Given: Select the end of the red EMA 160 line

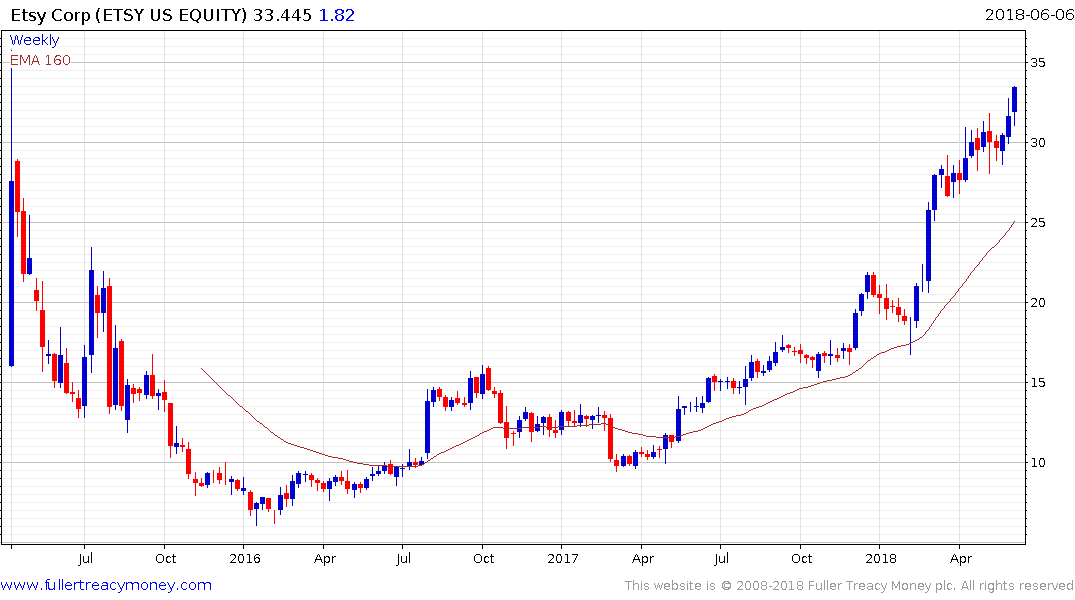Looking at the screenshot, I should 1014,222.
